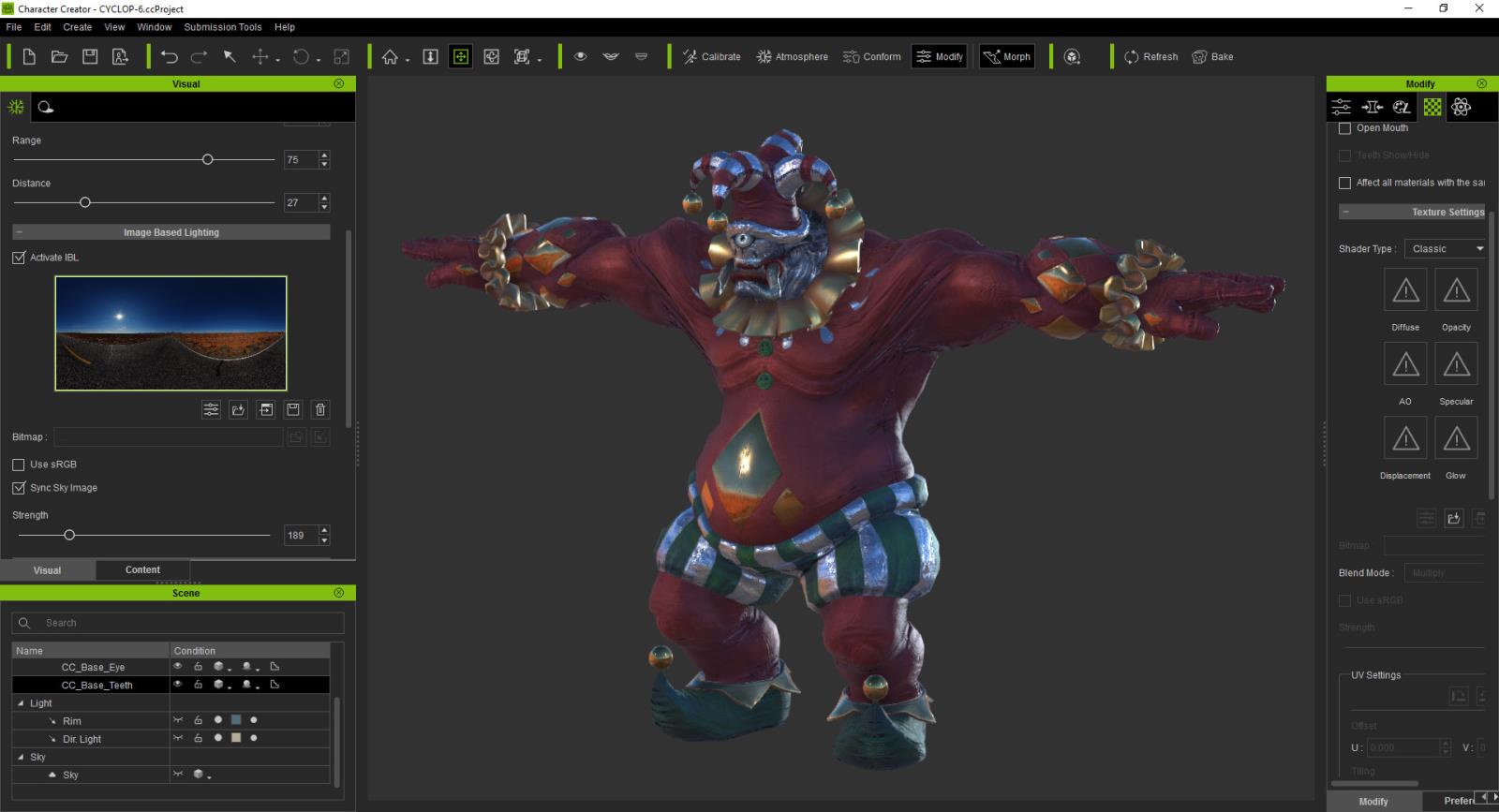Screen dimensions: 1499x812
Task: Open the Morph tool
Action: click(x=1007, y=57)
